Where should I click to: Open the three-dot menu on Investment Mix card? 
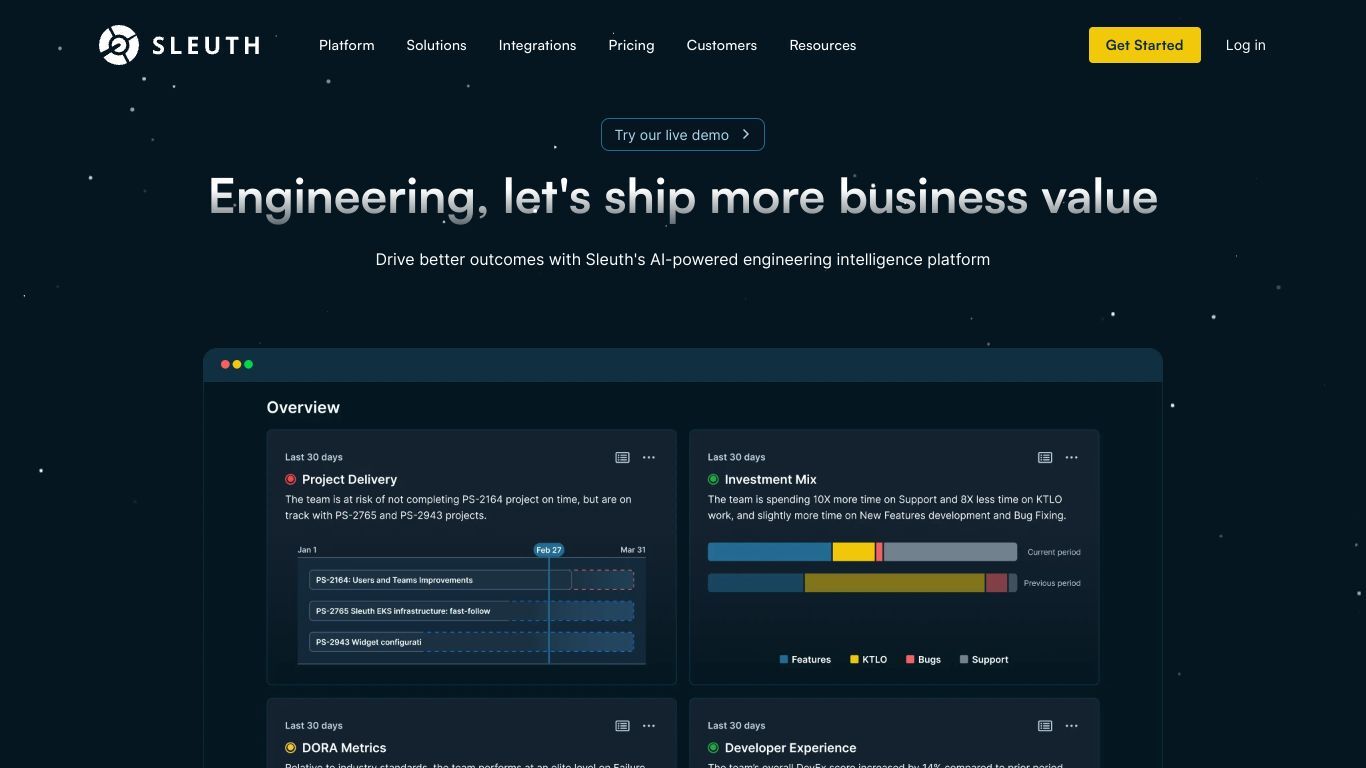pos(1072,457)
